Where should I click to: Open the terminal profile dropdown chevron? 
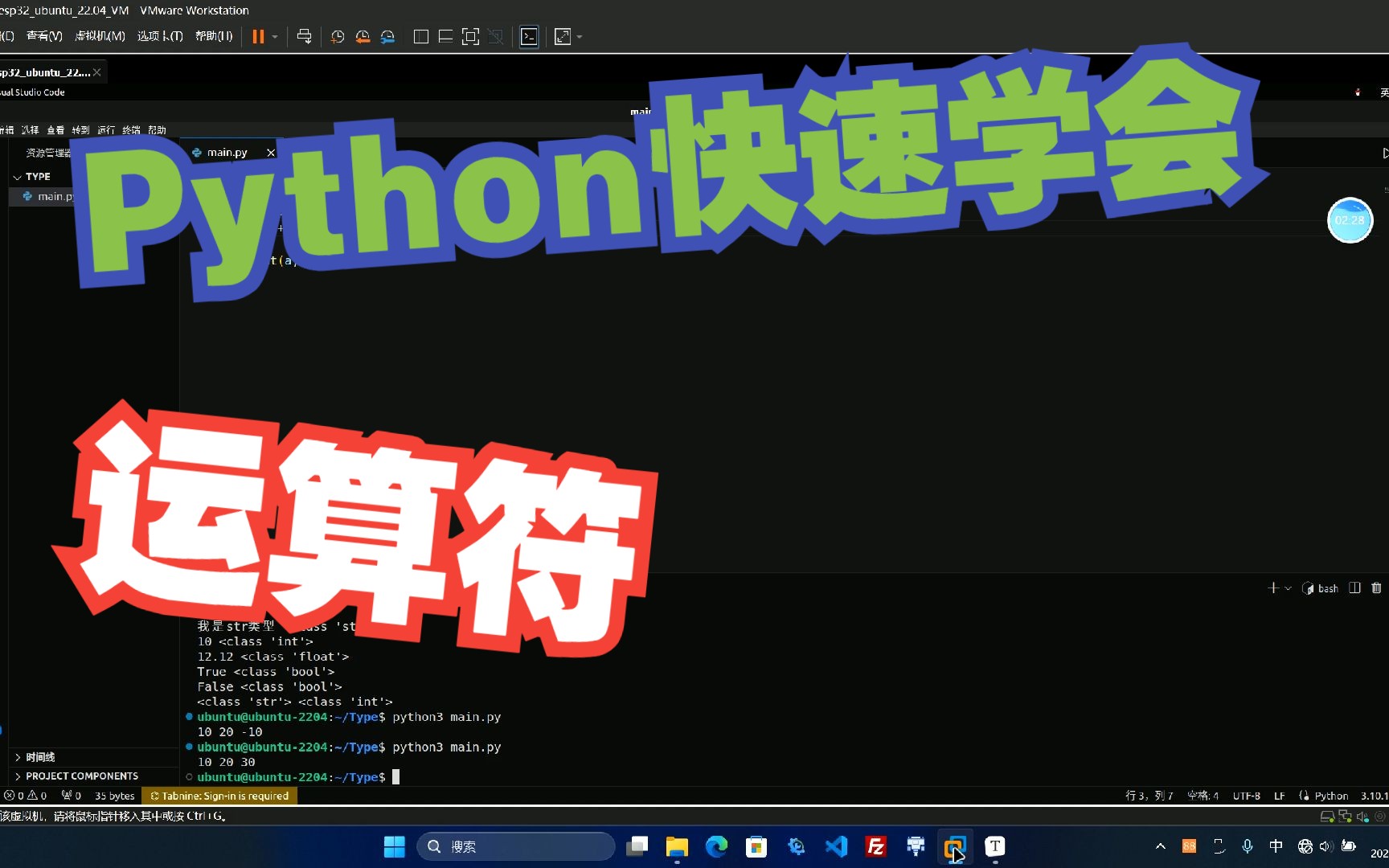[1288, 588]
